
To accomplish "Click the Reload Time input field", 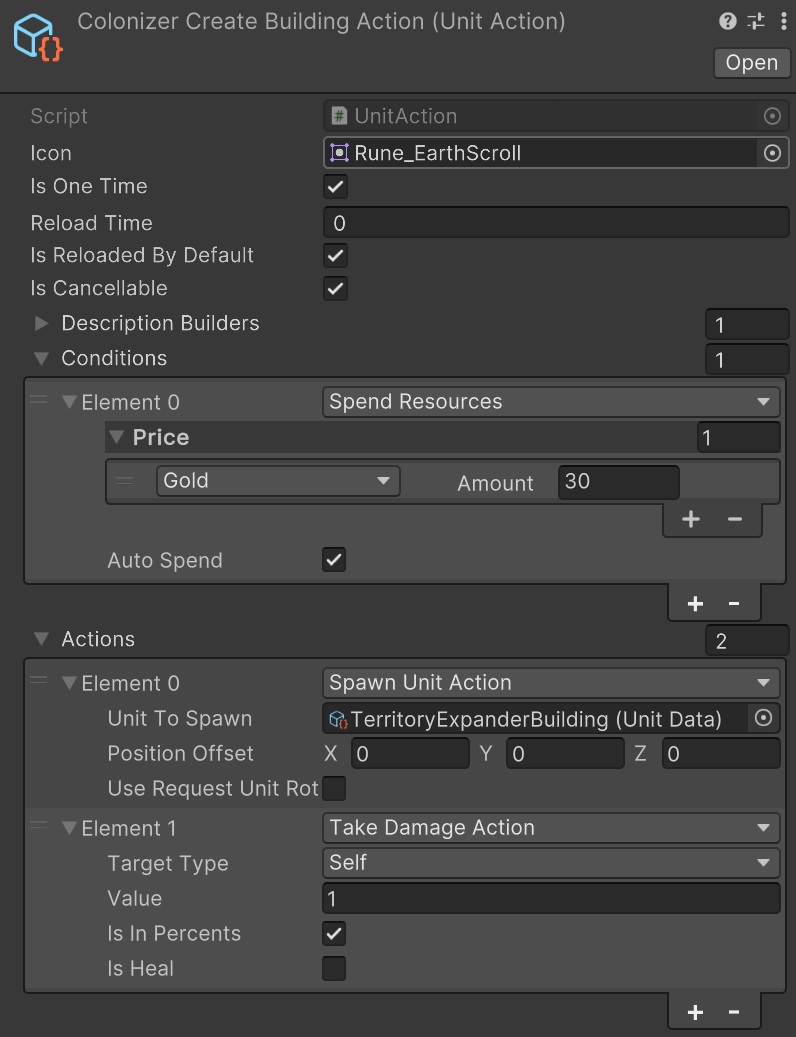I will coord(556,223).
